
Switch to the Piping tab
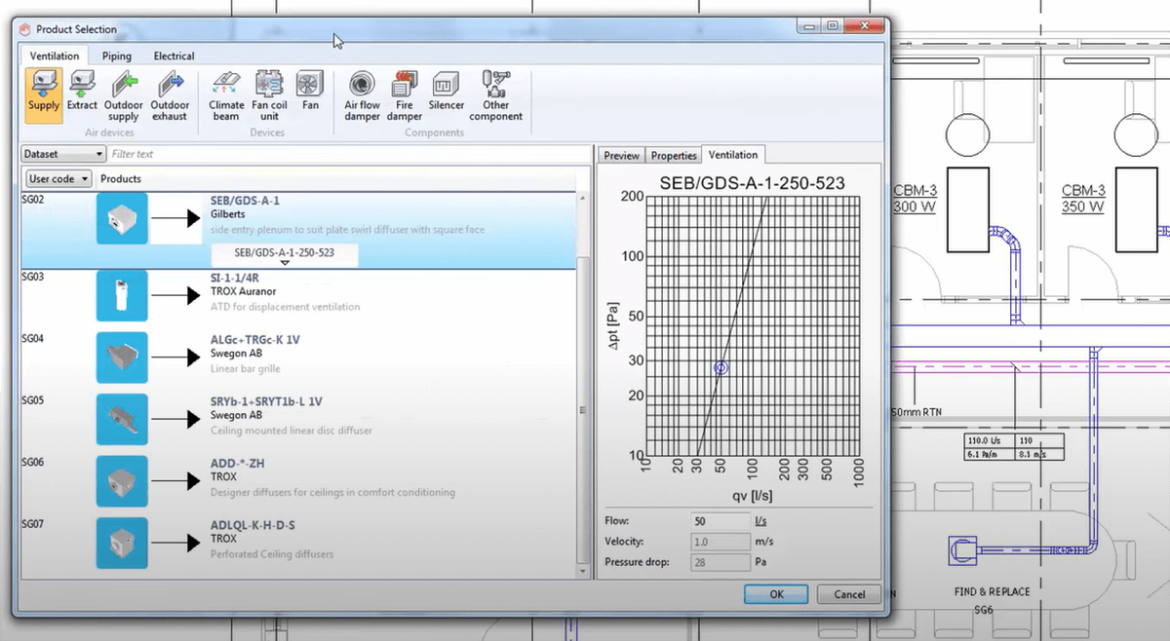116,56
